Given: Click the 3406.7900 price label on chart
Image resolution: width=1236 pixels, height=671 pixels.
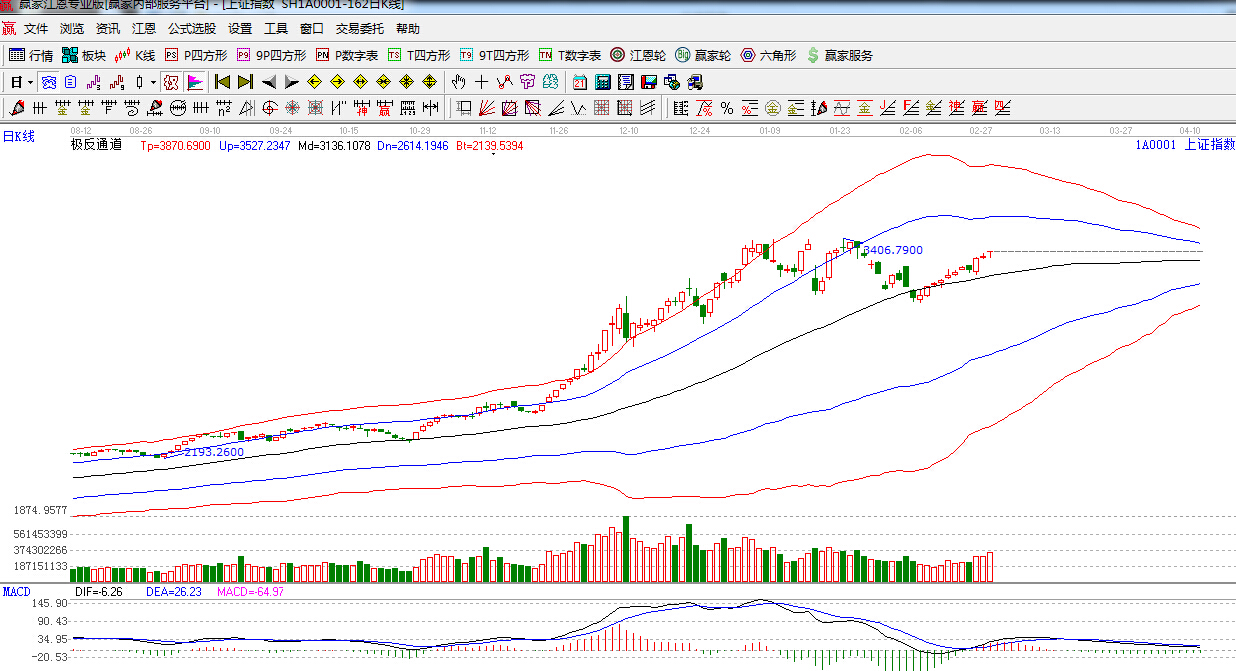Looking at the screenshot, I should pos(892,250).
